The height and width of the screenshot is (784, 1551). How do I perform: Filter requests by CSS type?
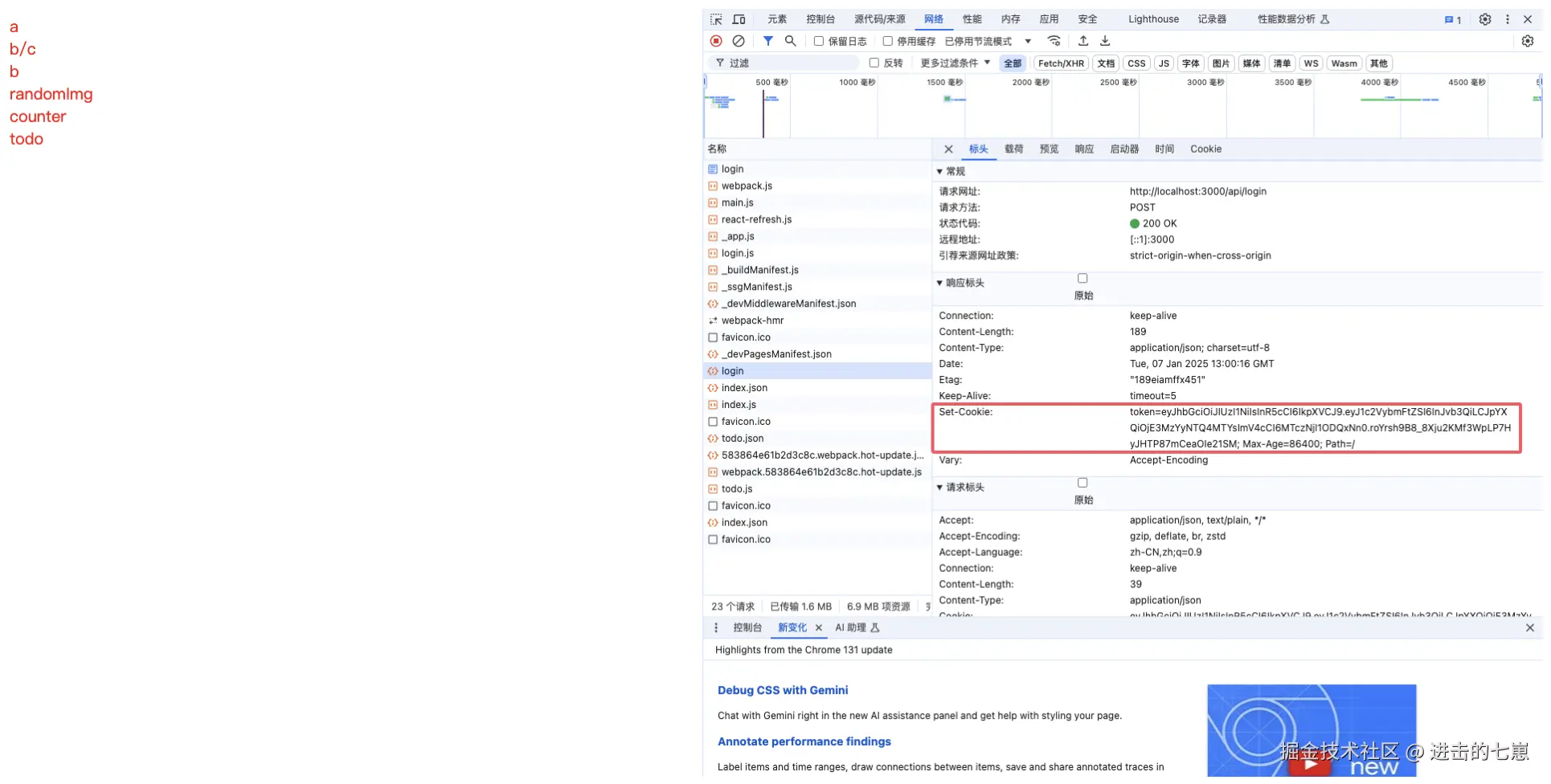[1136, 63]
